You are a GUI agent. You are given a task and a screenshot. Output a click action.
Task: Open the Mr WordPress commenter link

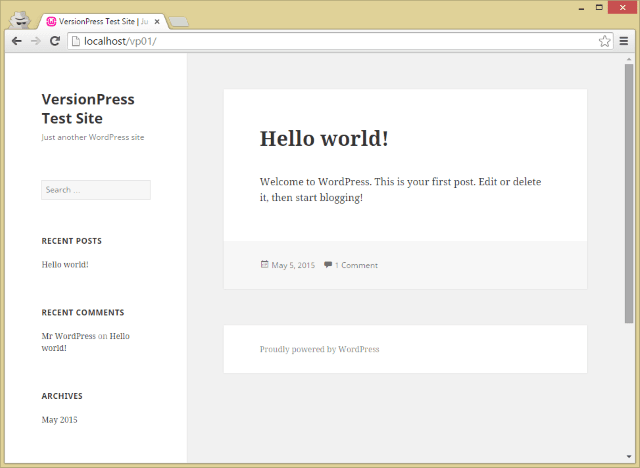tap(69, 336)
